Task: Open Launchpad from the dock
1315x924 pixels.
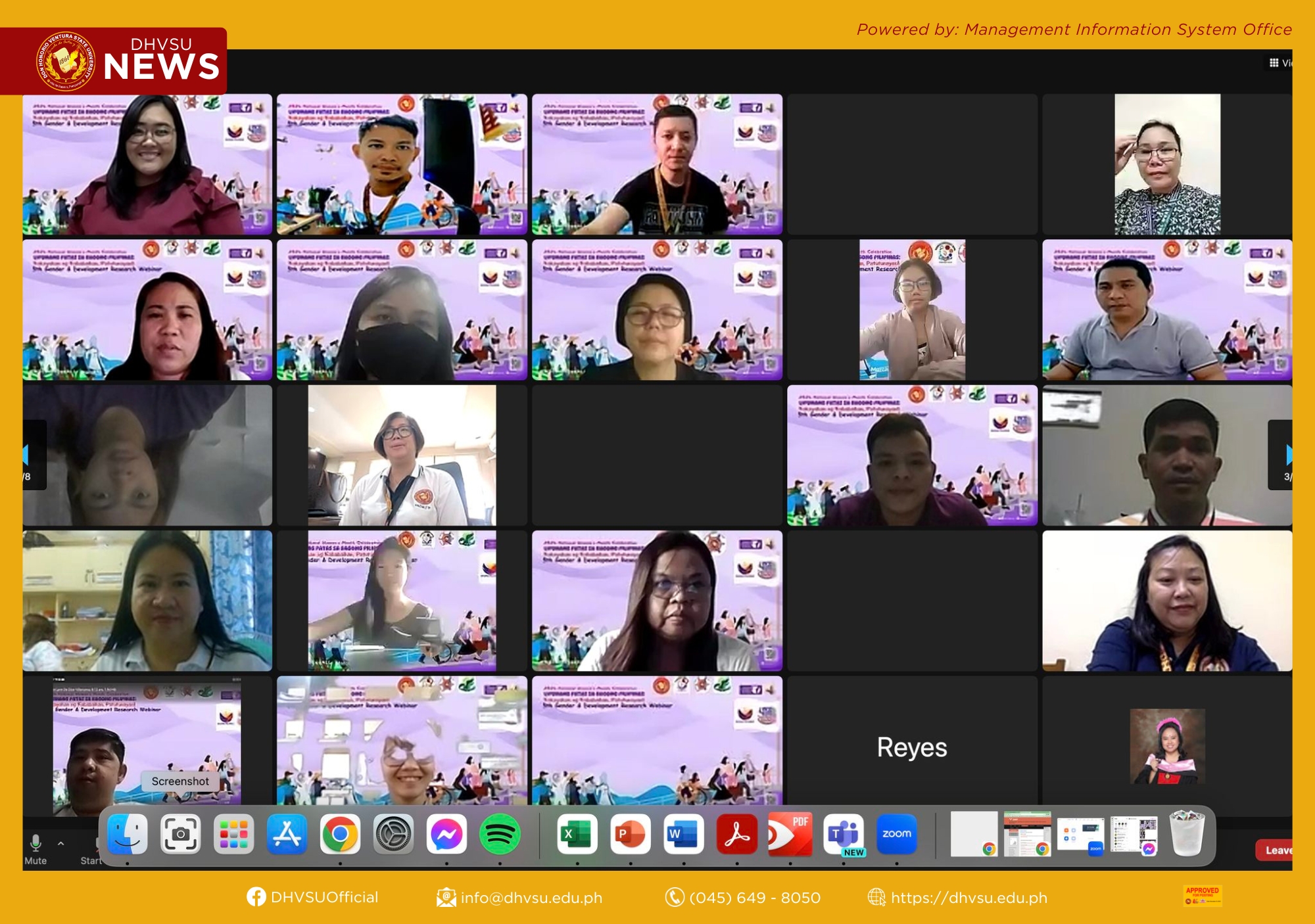Action: pyautogui.click(x=233, y=834)
